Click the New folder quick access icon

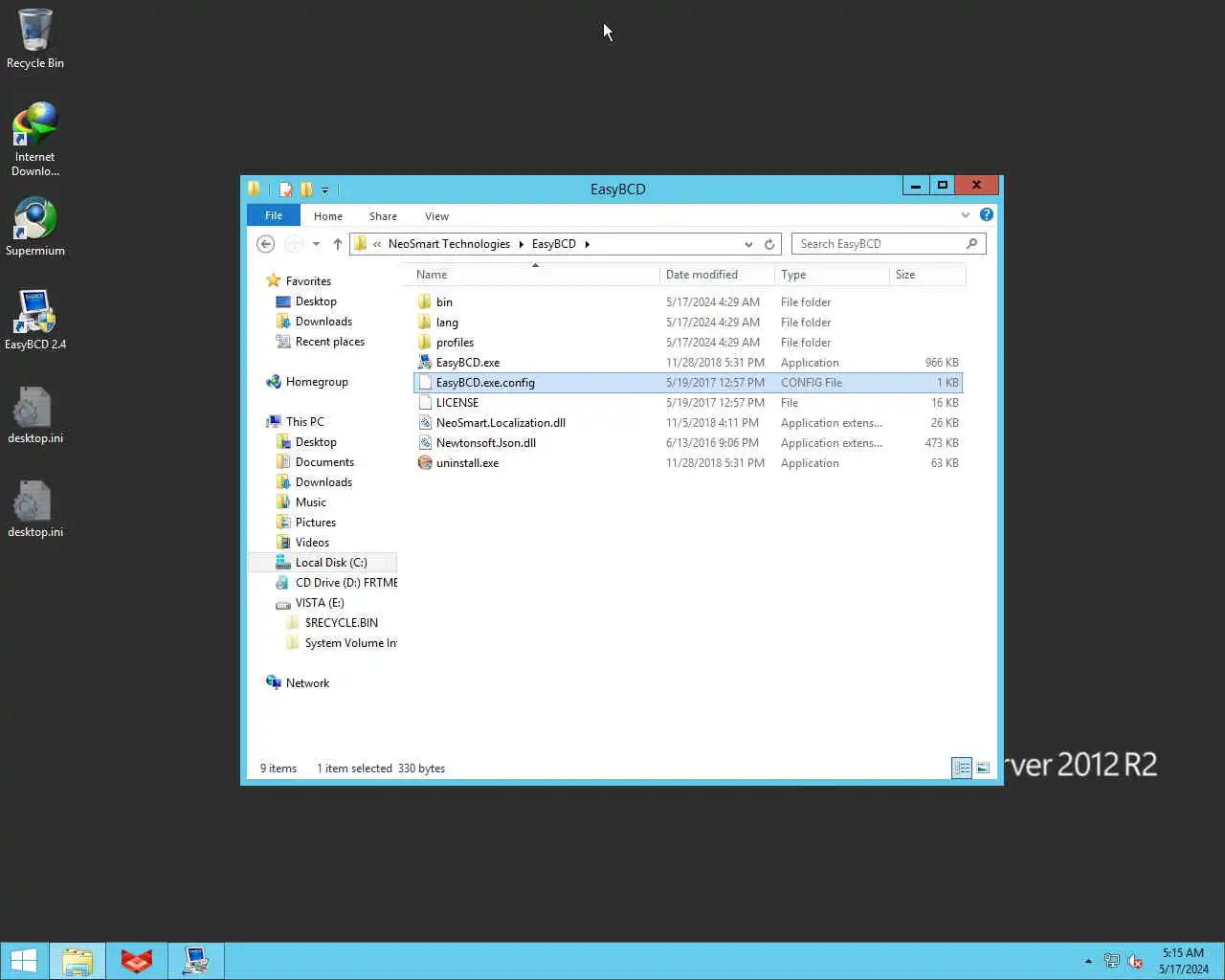[306, 189]
